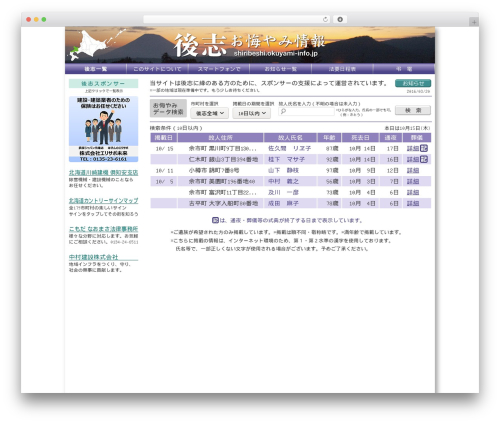
Task: Click the 通夜 column header
Action: (x=391, y=138)
